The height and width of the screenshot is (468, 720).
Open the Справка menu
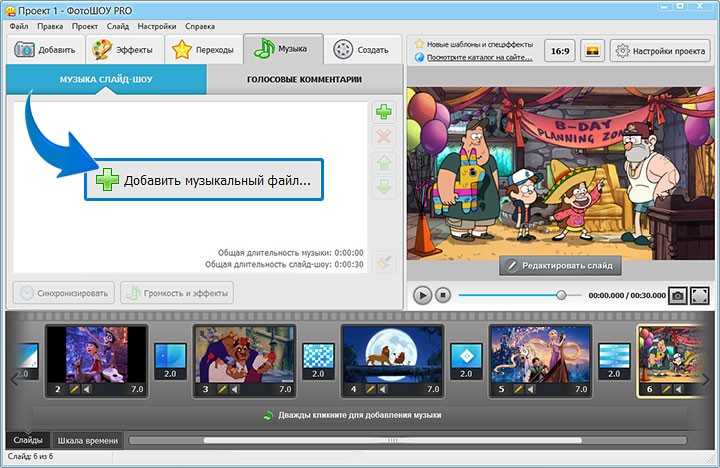[x=200, y=26]
